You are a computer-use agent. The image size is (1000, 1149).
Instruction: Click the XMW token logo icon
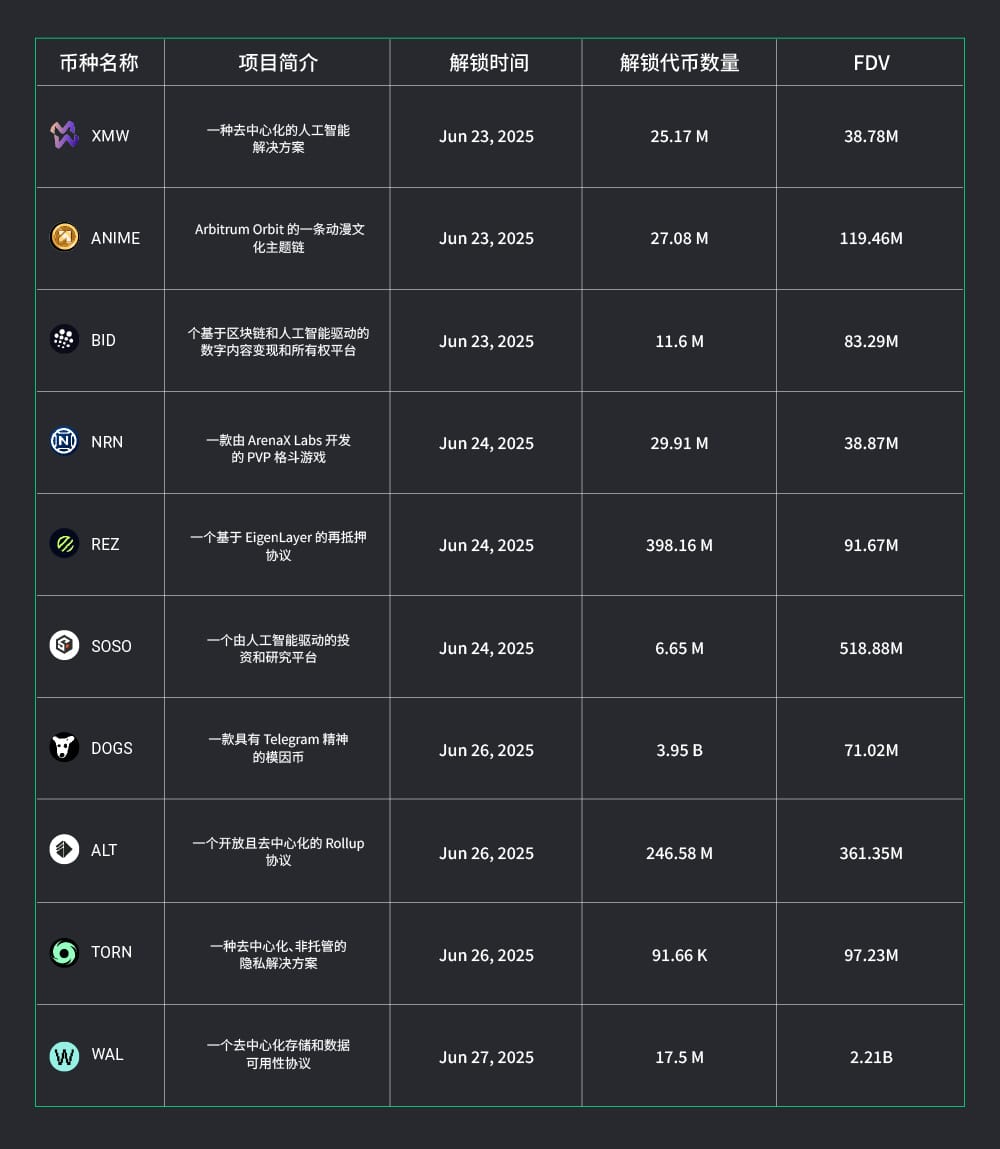64,135
